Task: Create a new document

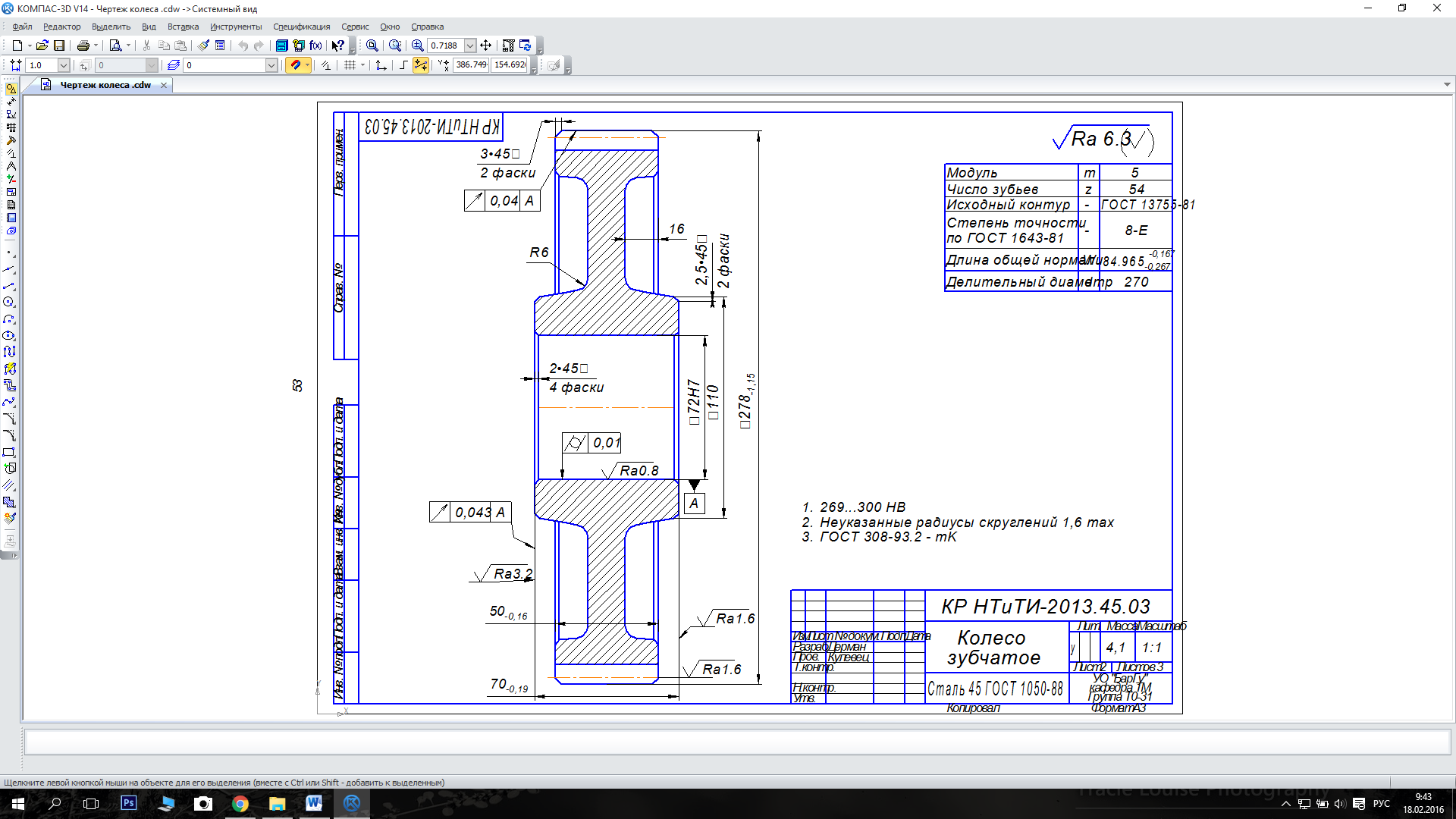Action: (17, 45)
